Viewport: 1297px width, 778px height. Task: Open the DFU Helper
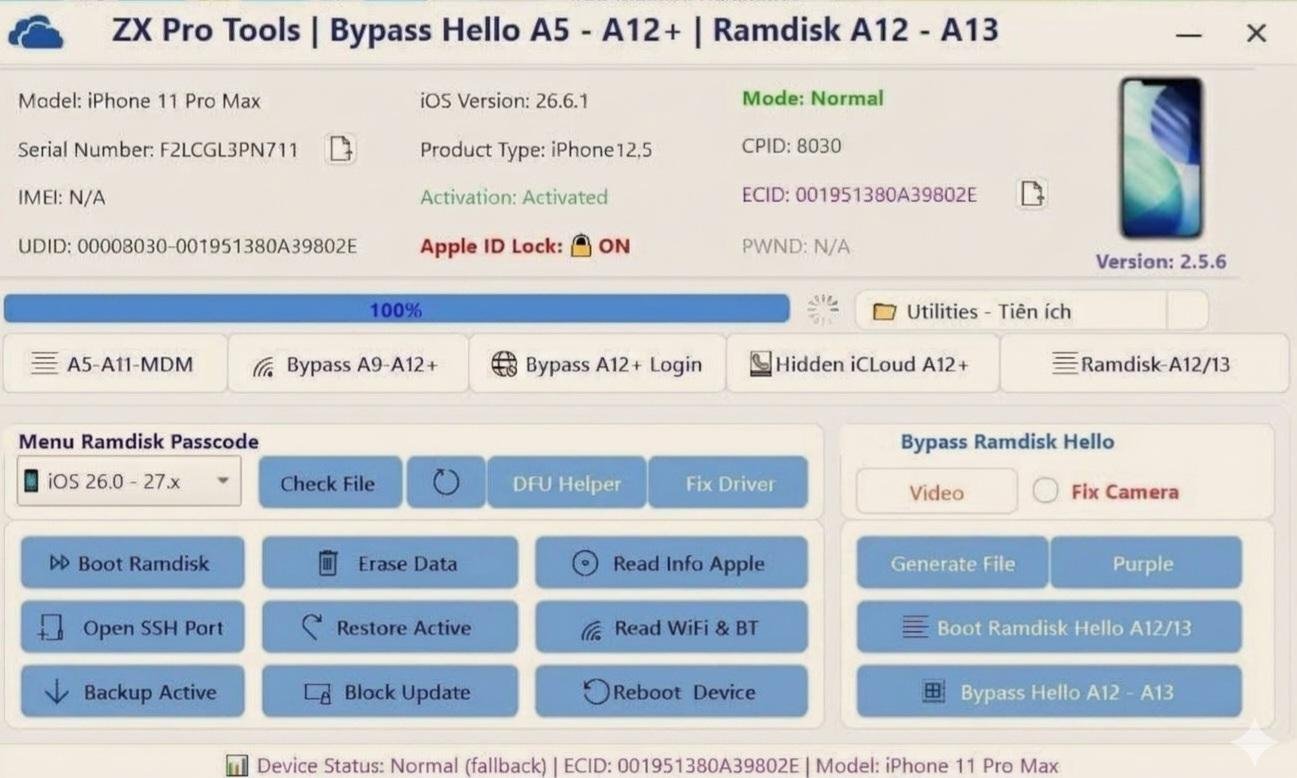[566, 483]
